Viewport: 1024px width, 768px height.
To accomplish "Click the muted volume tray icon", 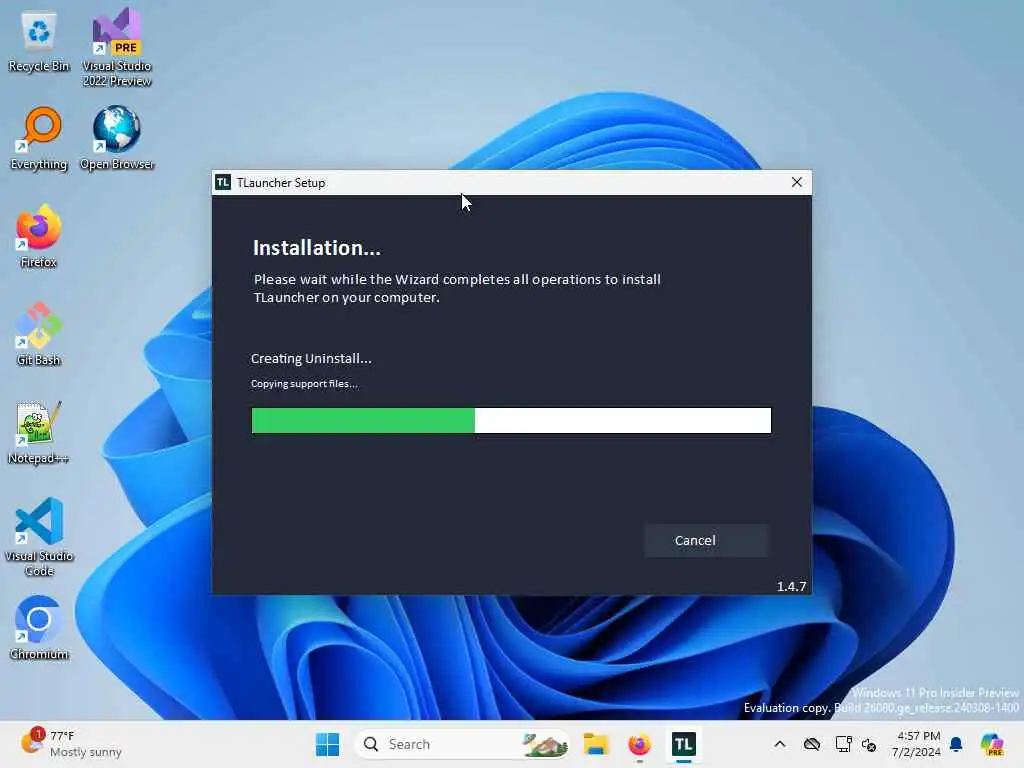I will click(869, 744).
